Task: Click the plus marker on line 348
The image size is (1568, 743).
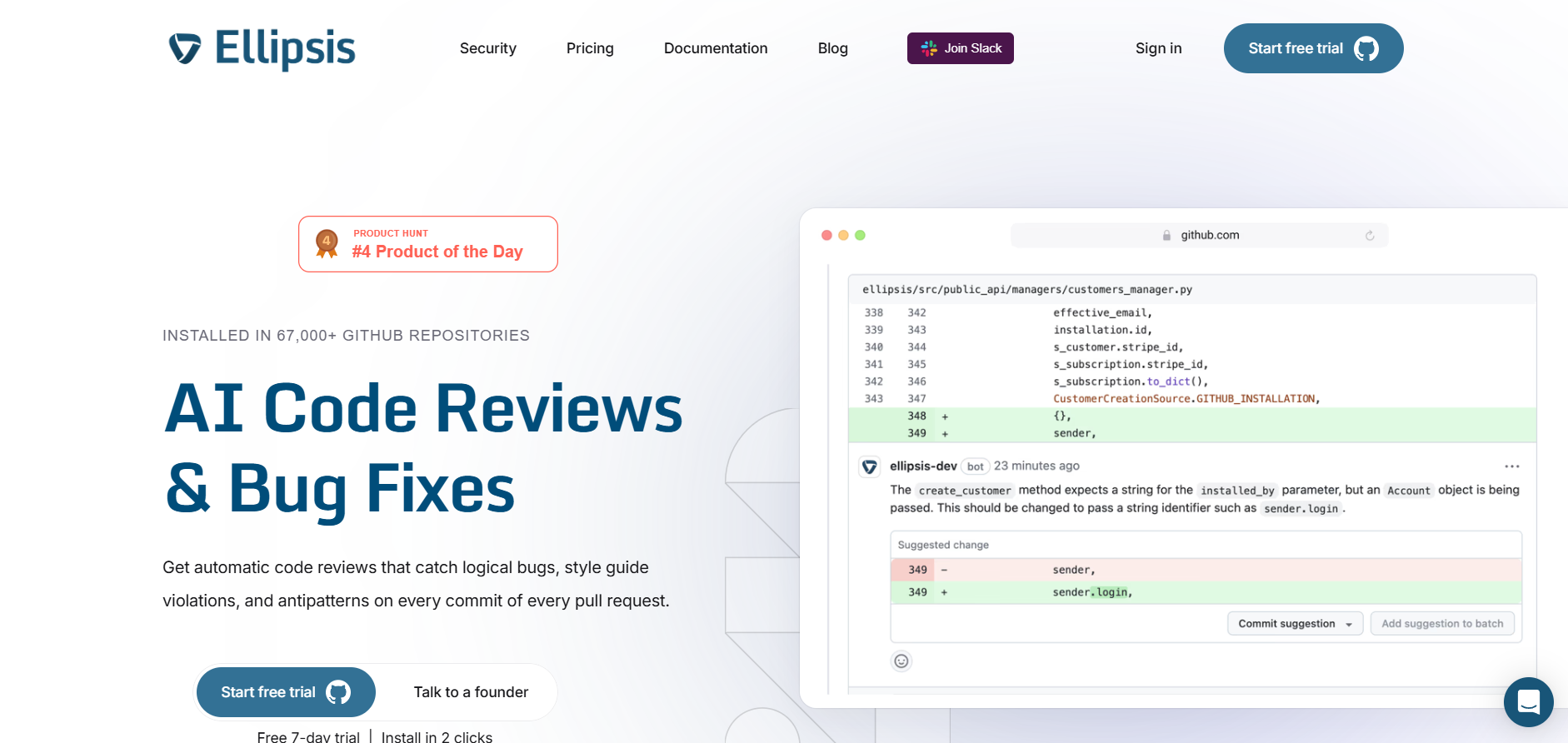Action: (945, 416)
